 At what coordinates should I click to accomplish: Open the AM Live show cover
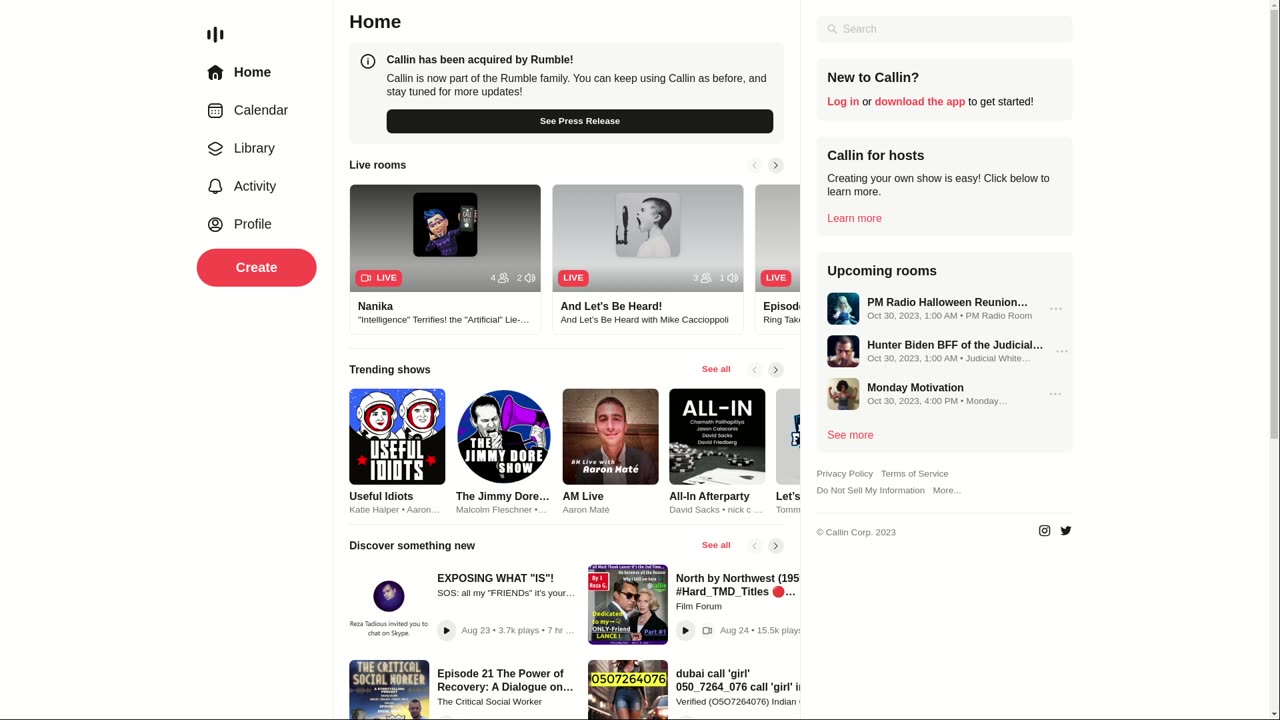(x=611, y=437)
